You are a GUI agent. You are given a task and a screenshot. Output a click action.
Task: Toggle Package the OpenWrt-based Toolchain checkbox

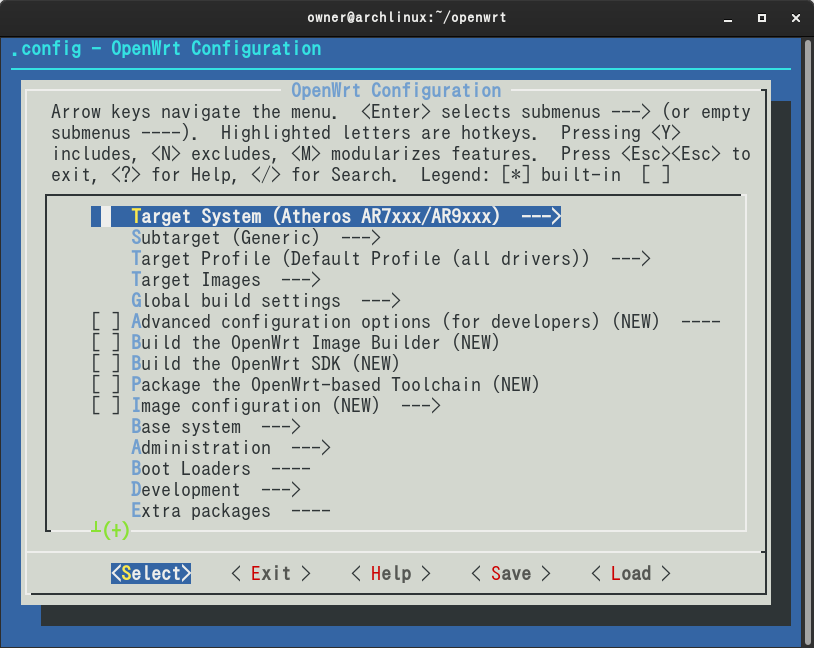click(x=106, y=385)
